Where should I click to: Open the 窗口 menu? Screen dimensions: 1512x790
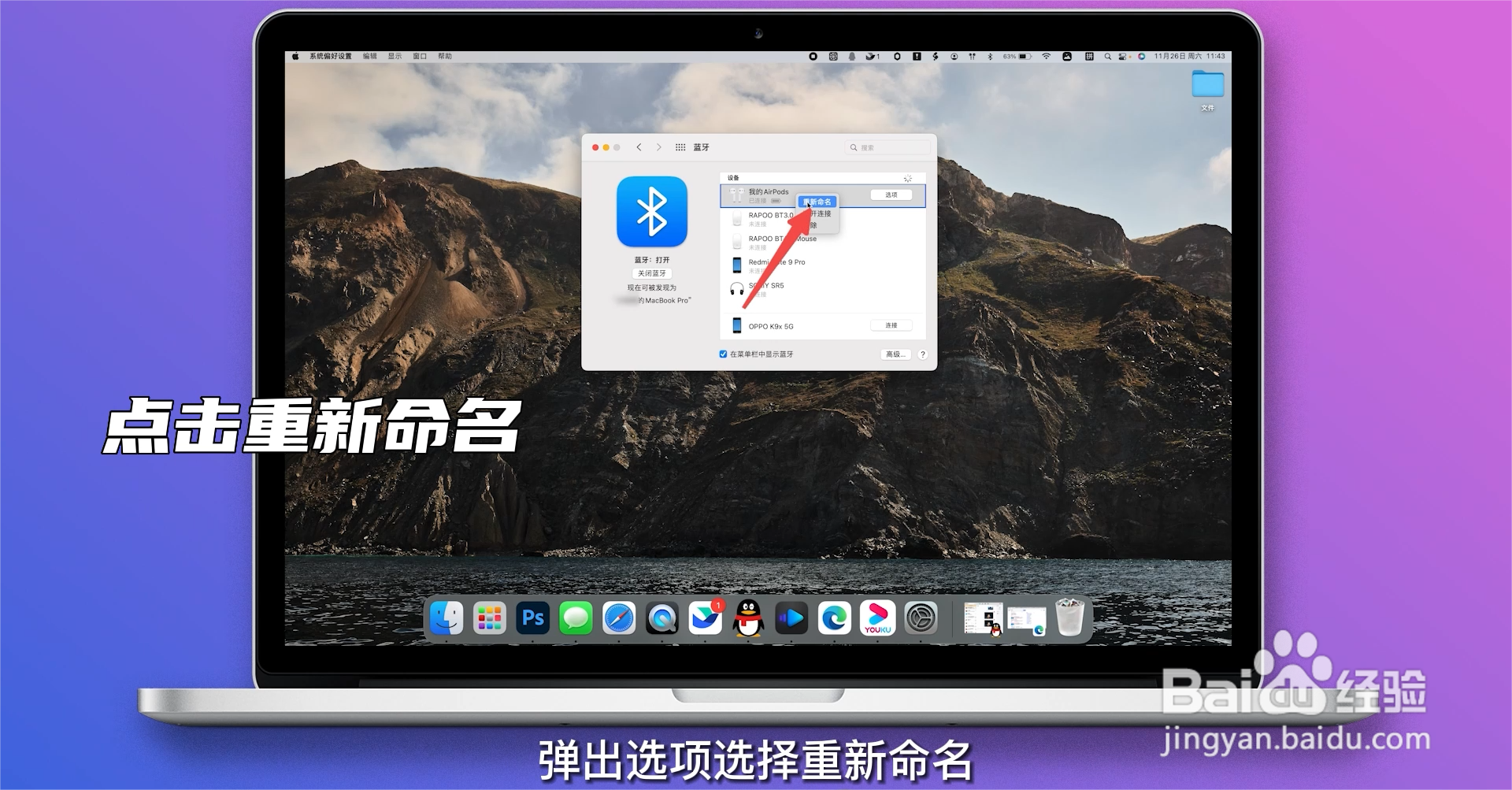420,57
